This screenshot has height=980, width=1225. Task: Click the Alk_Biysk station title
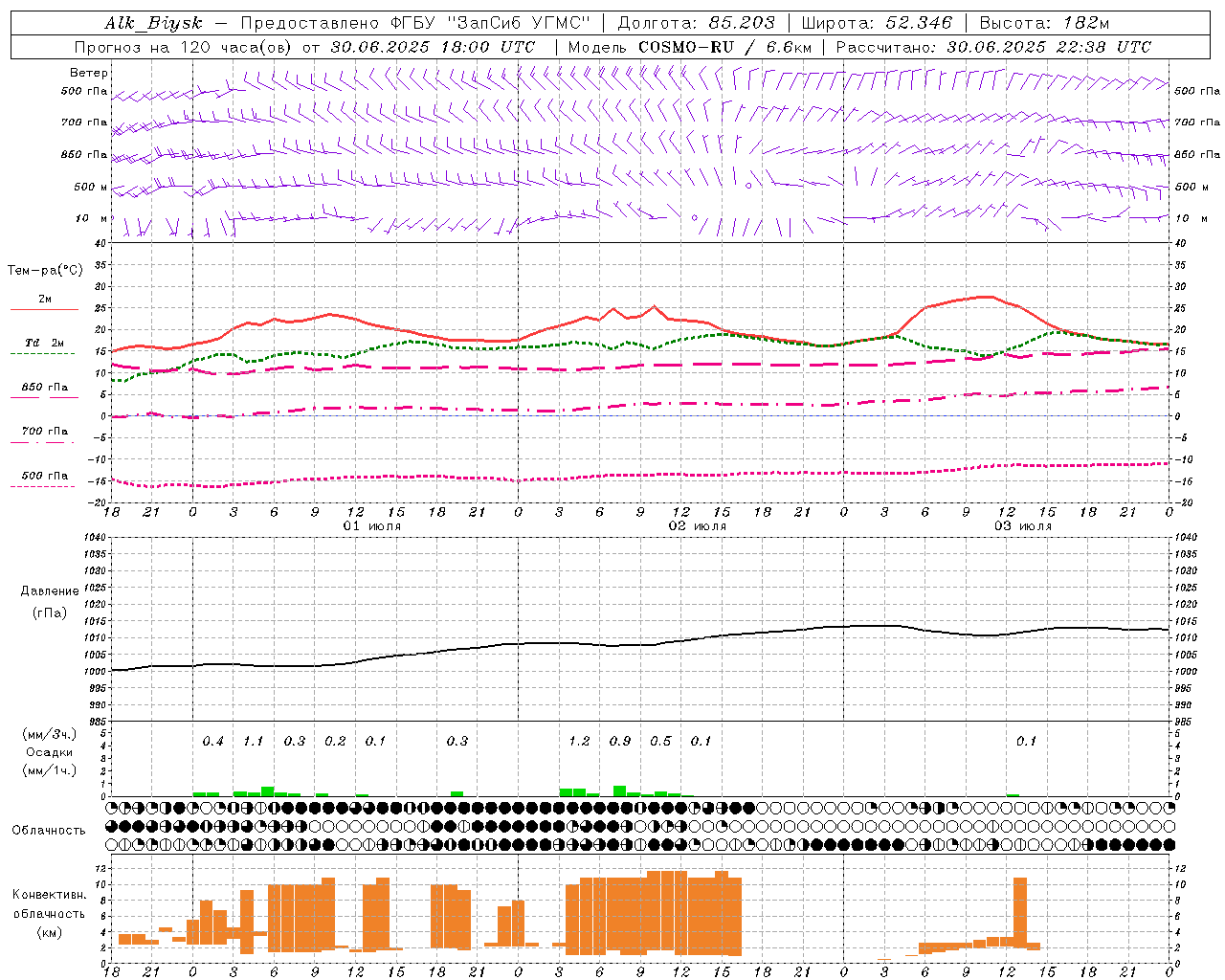click(153, 24)
